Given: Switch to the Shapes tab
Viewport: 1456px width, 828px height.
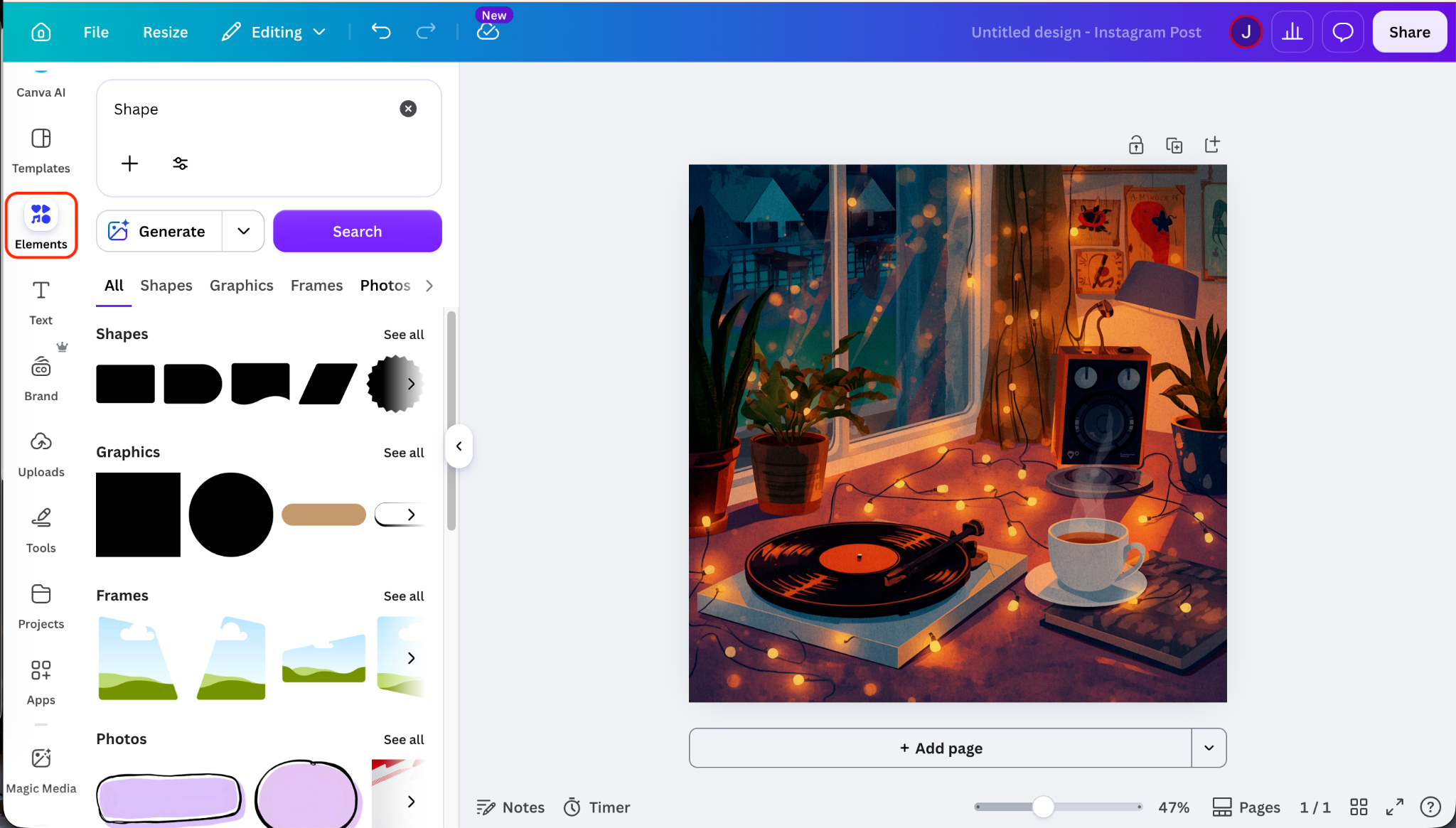Looking at the screenshot, I should 166,286.
